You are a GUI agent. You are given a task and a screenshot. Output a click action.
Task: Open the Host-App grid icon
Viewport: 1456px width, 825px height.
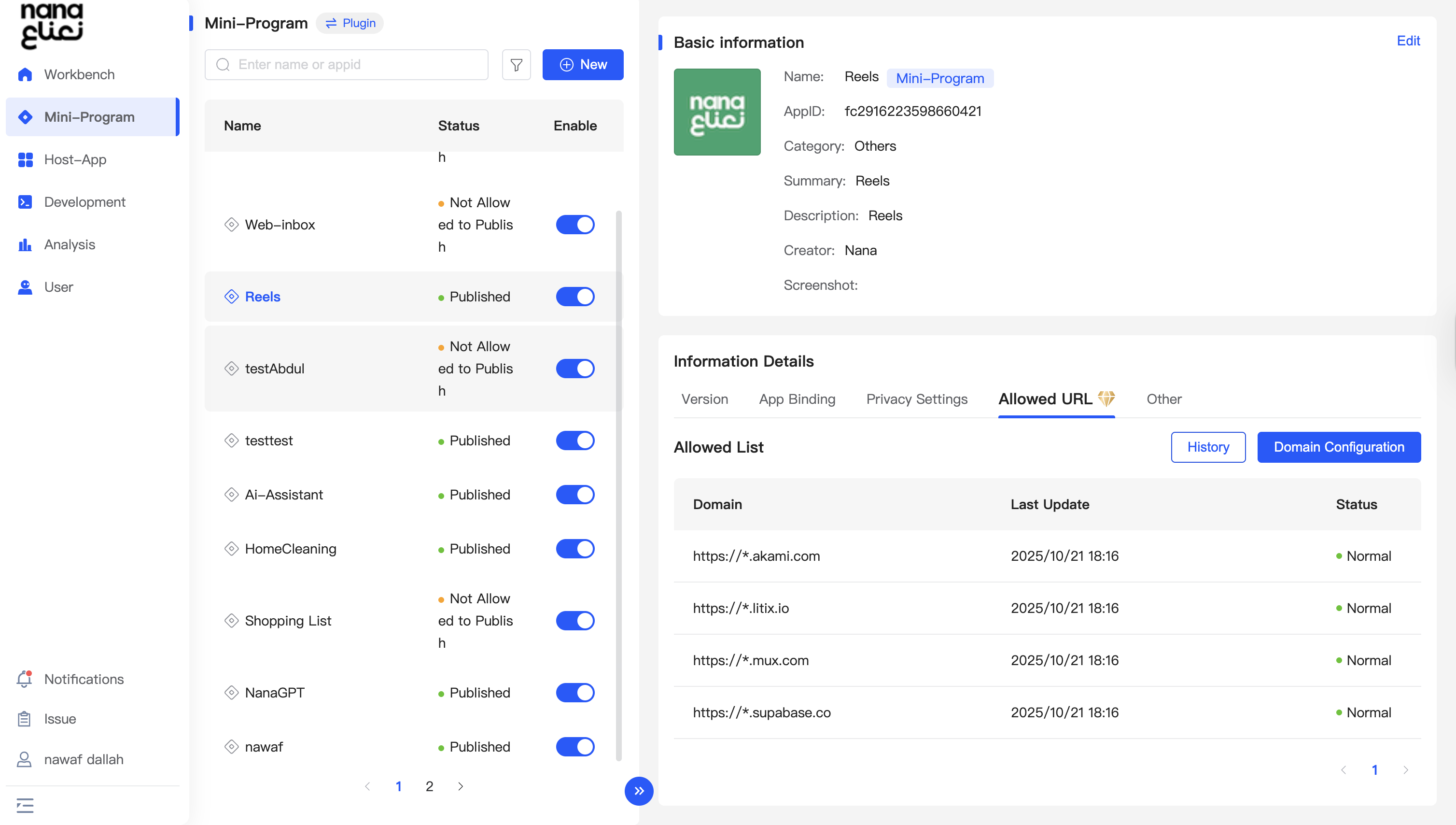pos(25,160)
